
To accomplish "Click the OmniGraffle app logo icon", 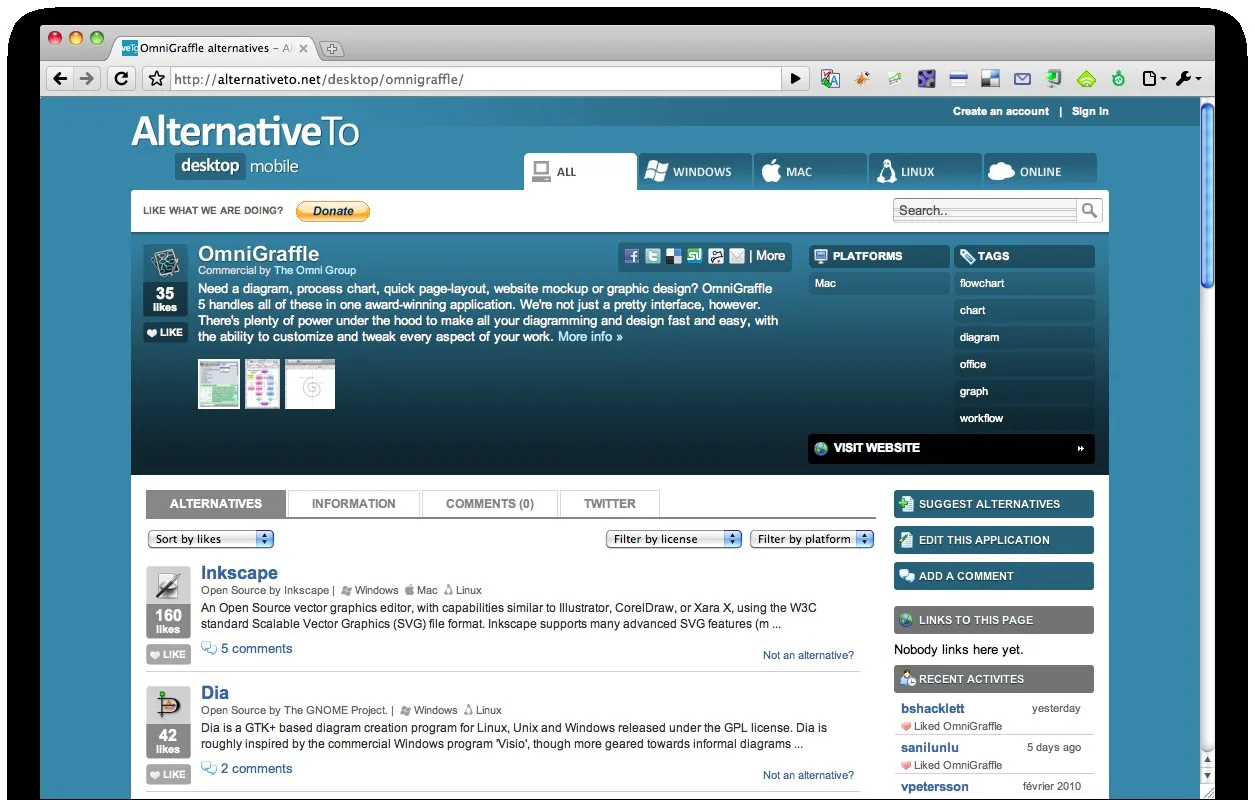I will point(165,263).
